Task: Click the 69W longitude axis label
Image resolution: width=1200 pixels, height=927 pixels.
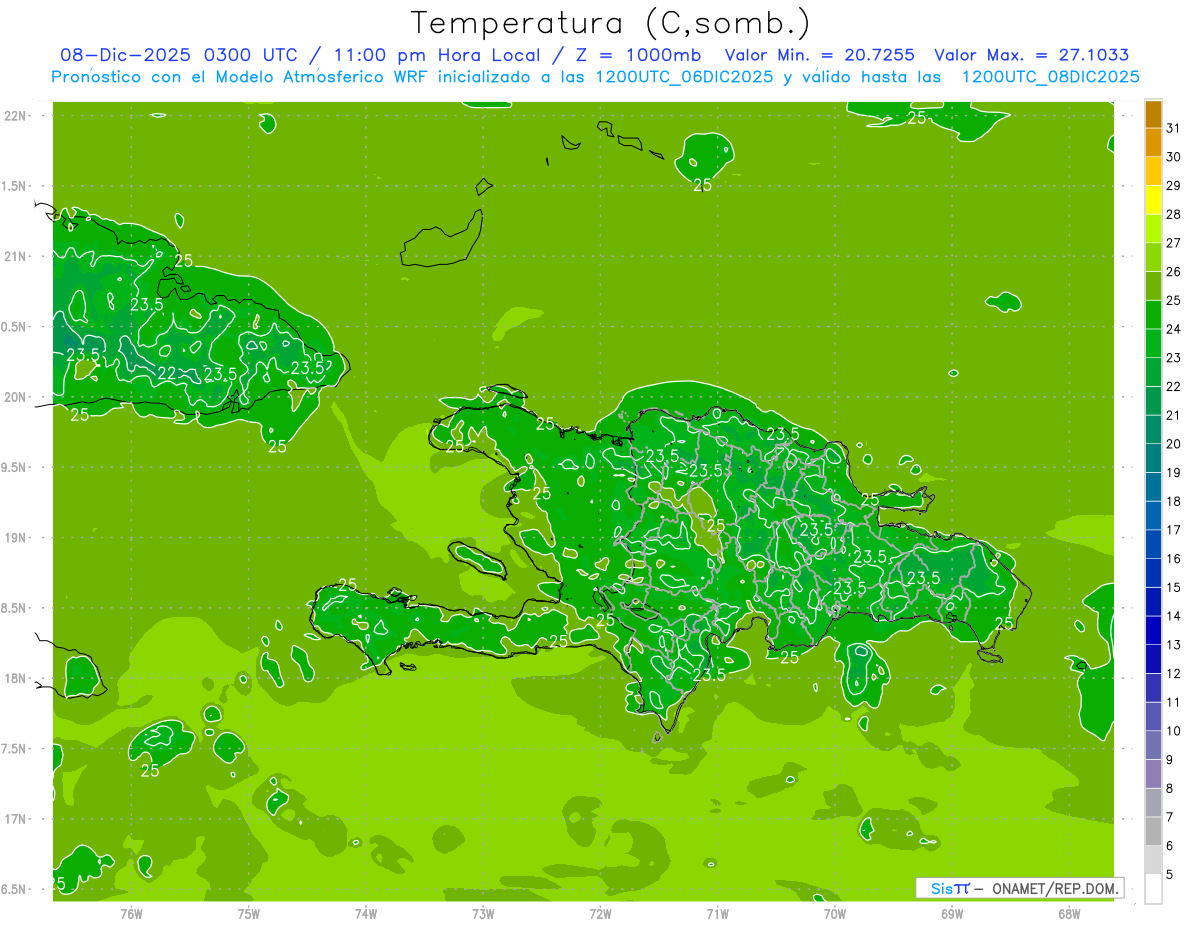Action: pyautogui.click(x=952, y=913)
